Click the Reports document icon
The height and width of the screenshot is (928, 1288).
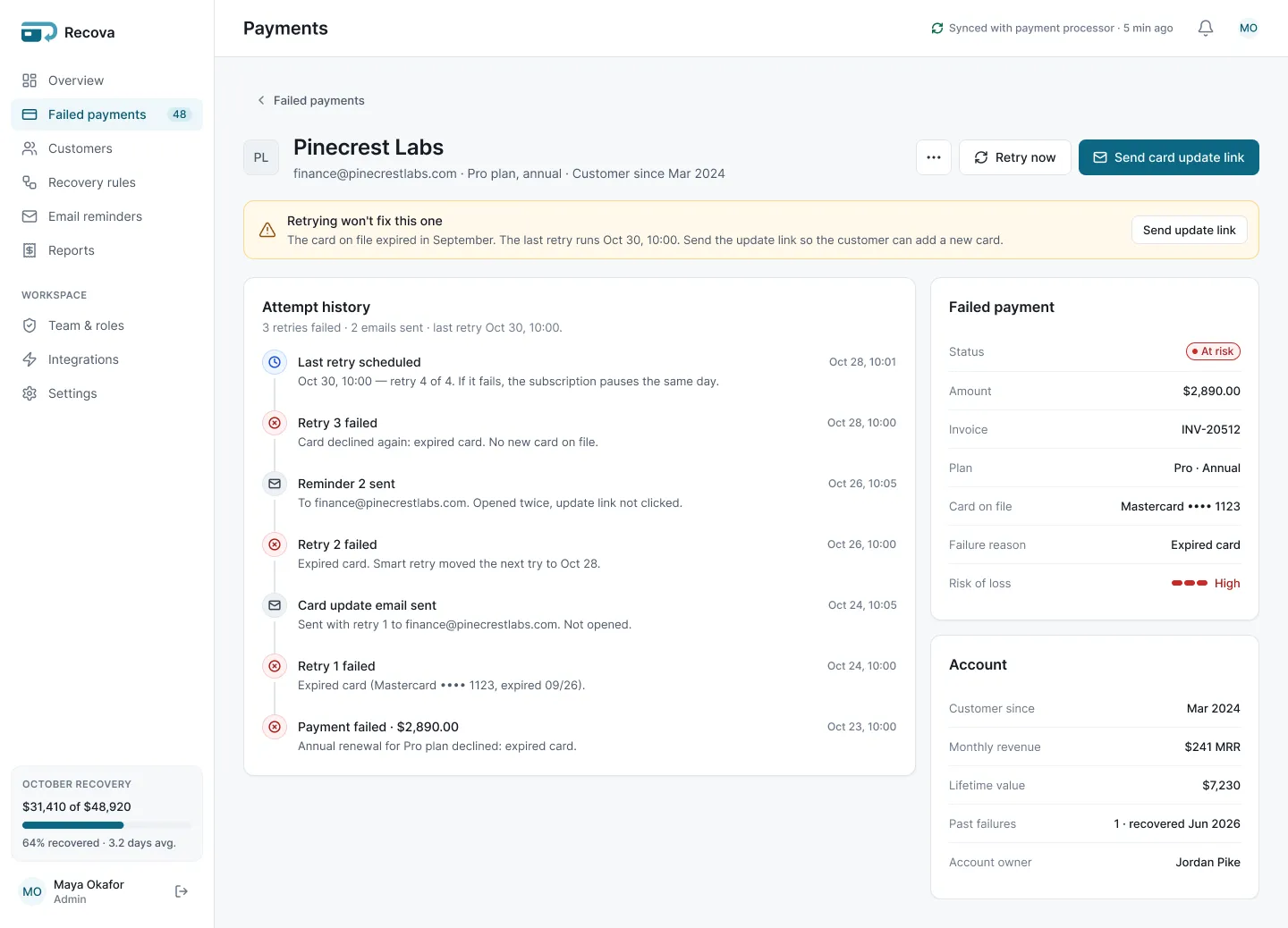tap(30, 250)
